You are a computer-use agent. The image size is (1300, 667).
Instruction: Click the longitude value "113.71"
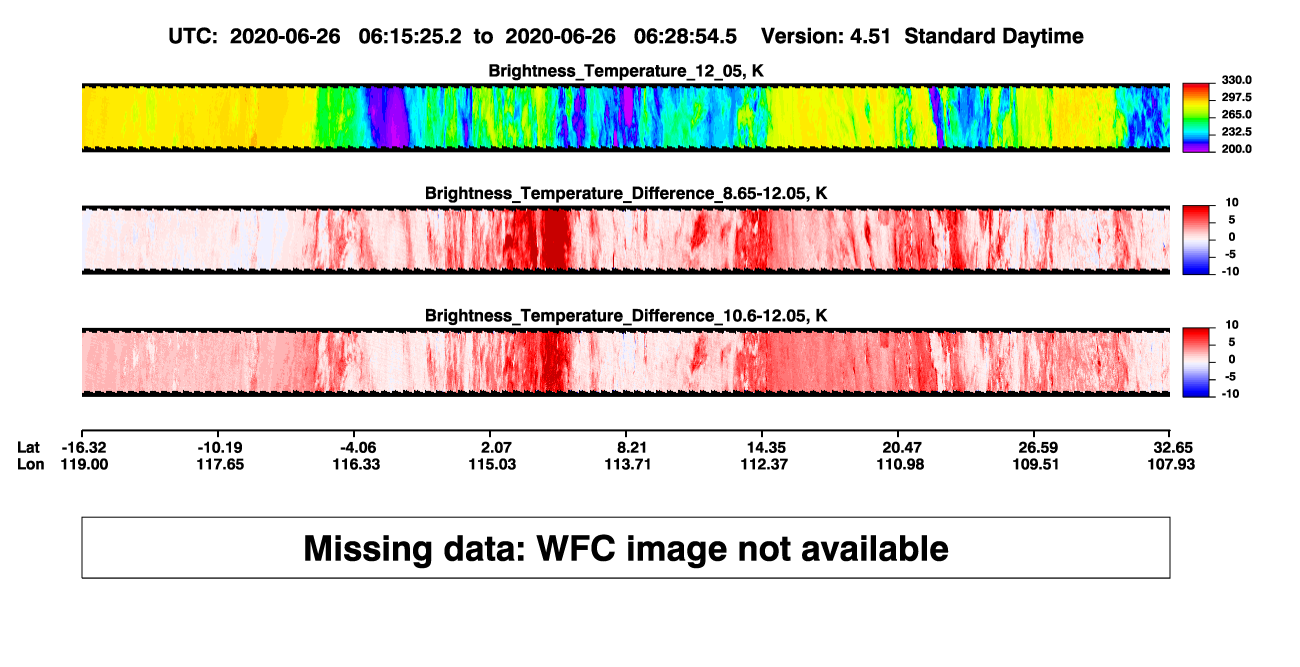click(630, 464)
